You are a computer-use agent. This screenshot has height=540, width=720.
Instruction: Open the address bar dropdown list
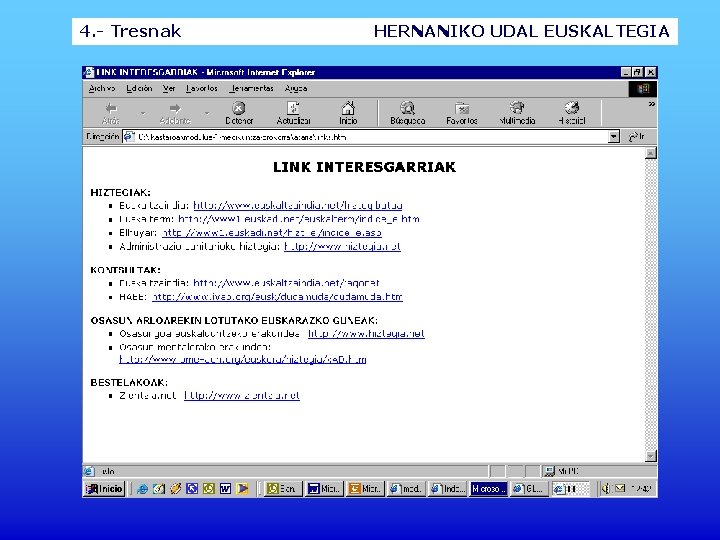pyautogui.click(x=613, y=137)
